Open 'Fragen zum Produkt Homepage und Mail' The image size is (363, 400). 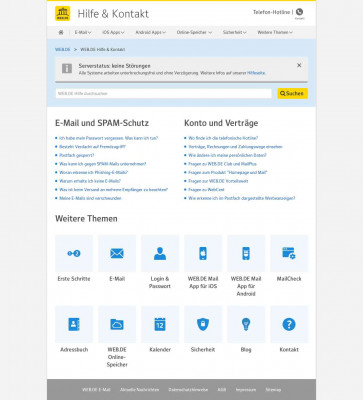coord(228,173)
